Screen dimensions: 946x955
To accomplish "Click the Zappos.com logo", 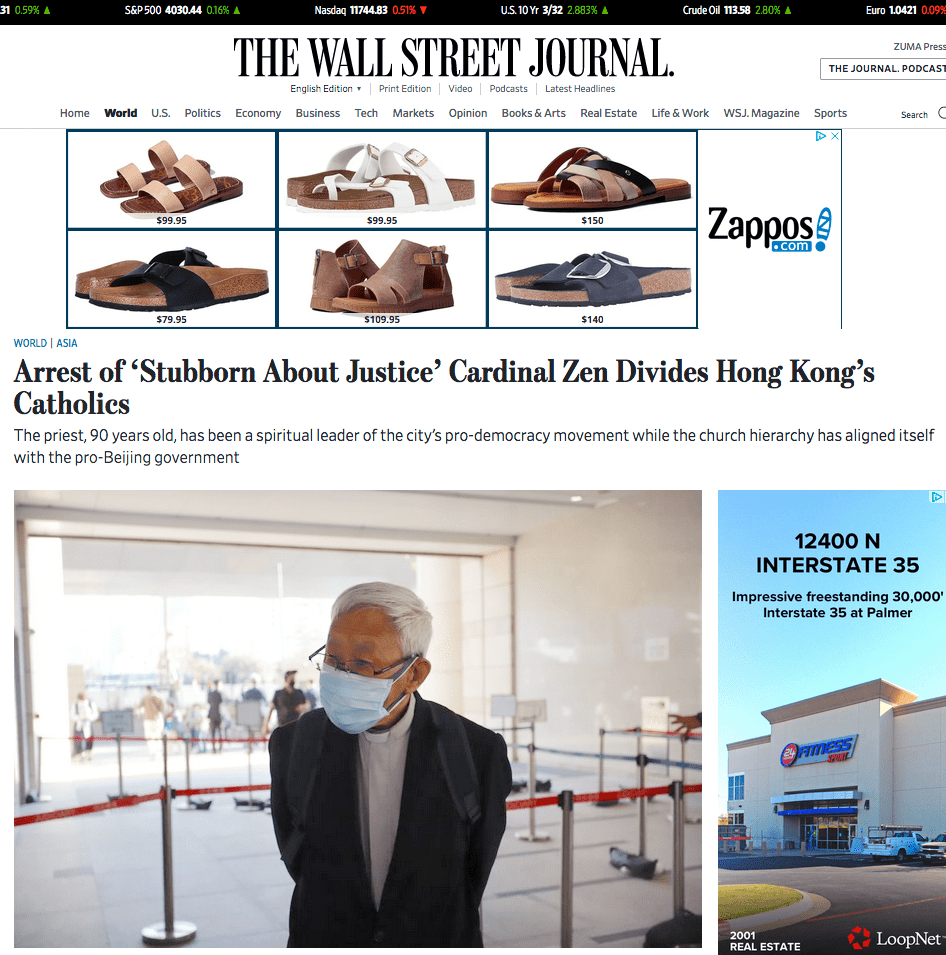I will [770, 229].
